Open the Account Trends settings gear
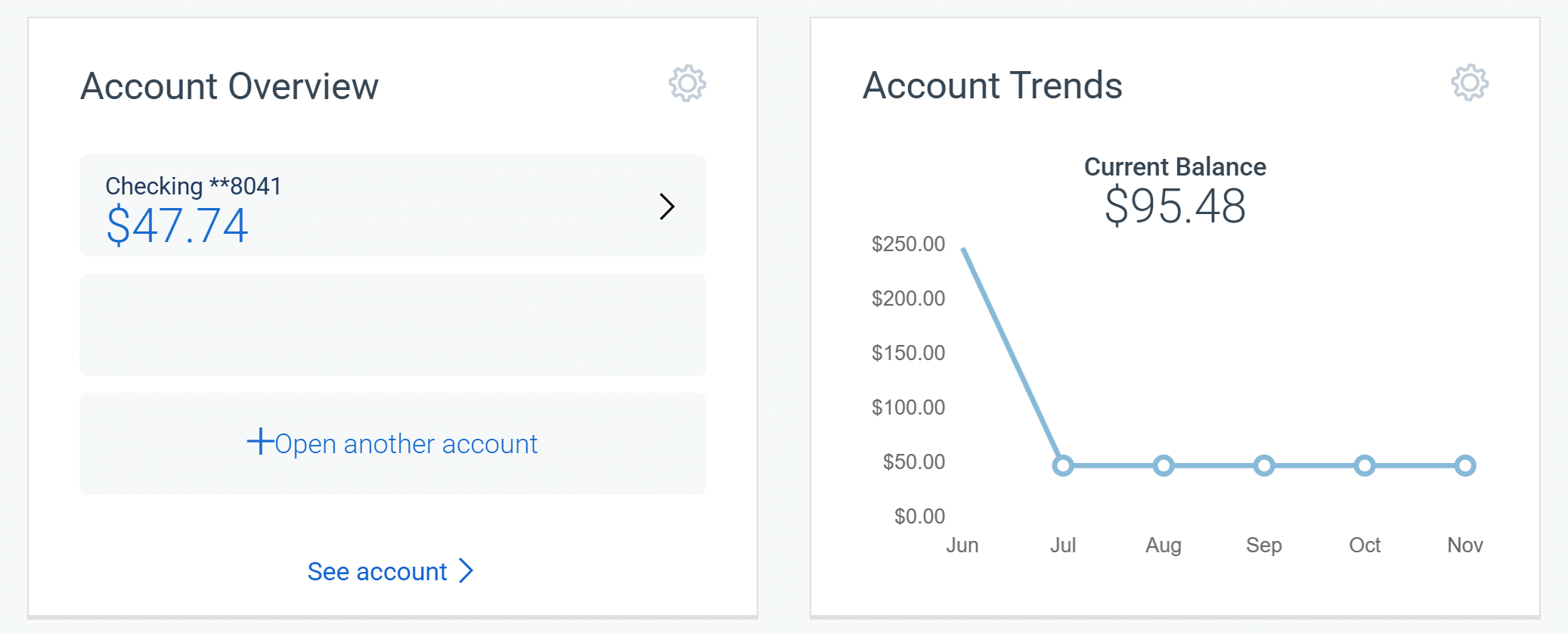This screenshot has height=634, width=1568. pyautogui.click(x=1469, y=85)
